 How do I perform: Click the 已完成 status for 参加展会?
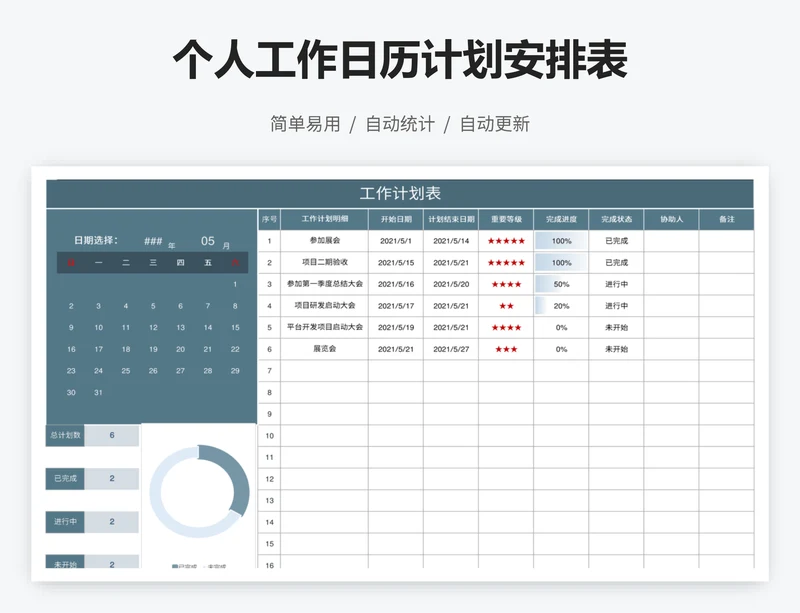tap(616, 241)
